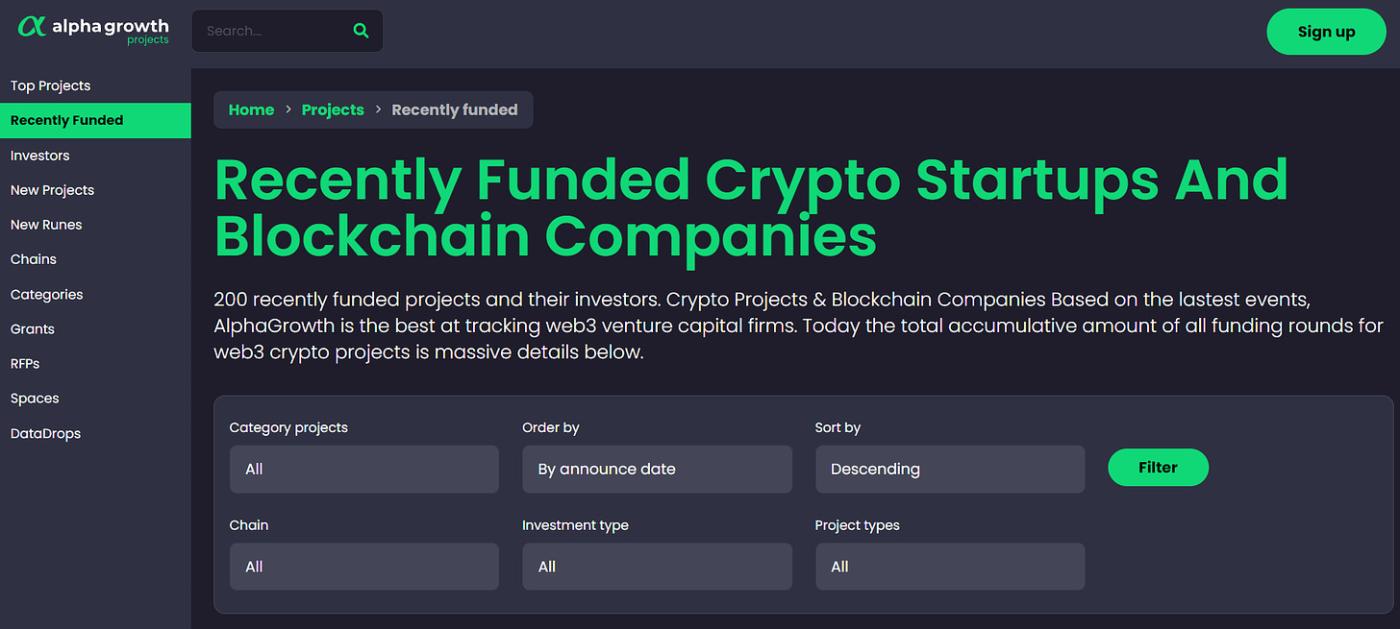Click the search magnifier icon
Screen dimensions: 1400x629
tap(361, 31)
